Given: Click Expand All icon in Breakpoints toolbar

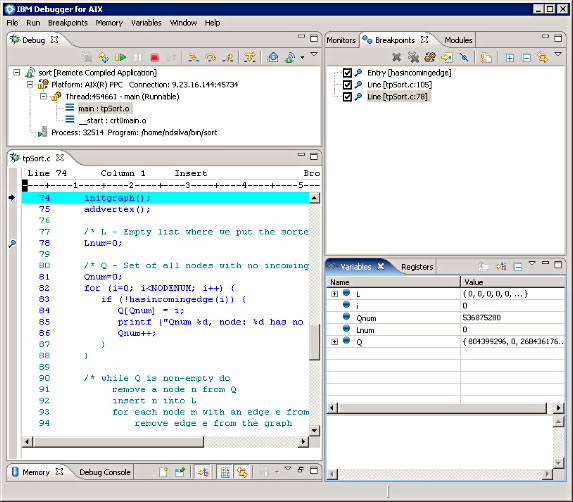Looking at the screenshot, I should click(x=509, y=58).
